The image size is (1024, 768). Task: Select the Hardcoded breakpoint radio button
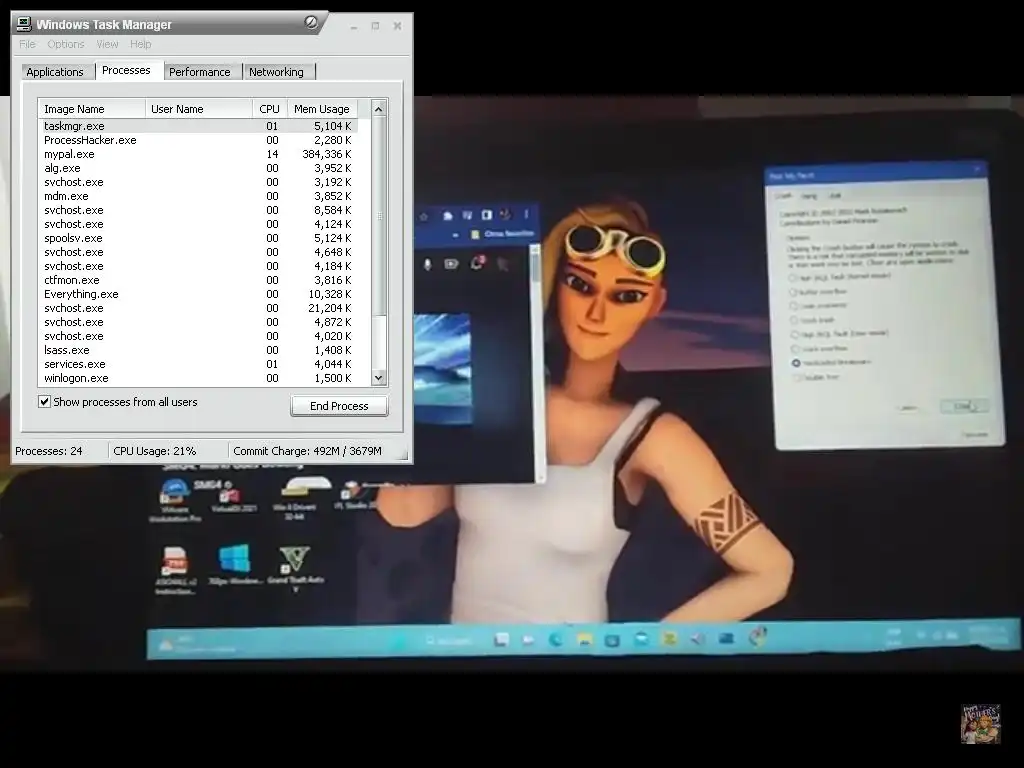click(795, 362)
